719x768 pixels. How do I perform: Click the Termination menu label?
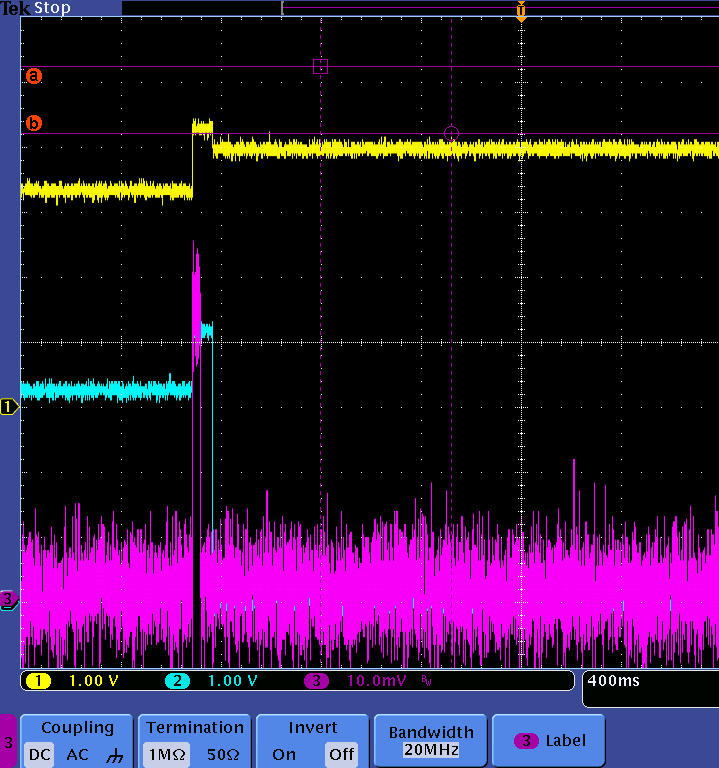coord(195,728)
